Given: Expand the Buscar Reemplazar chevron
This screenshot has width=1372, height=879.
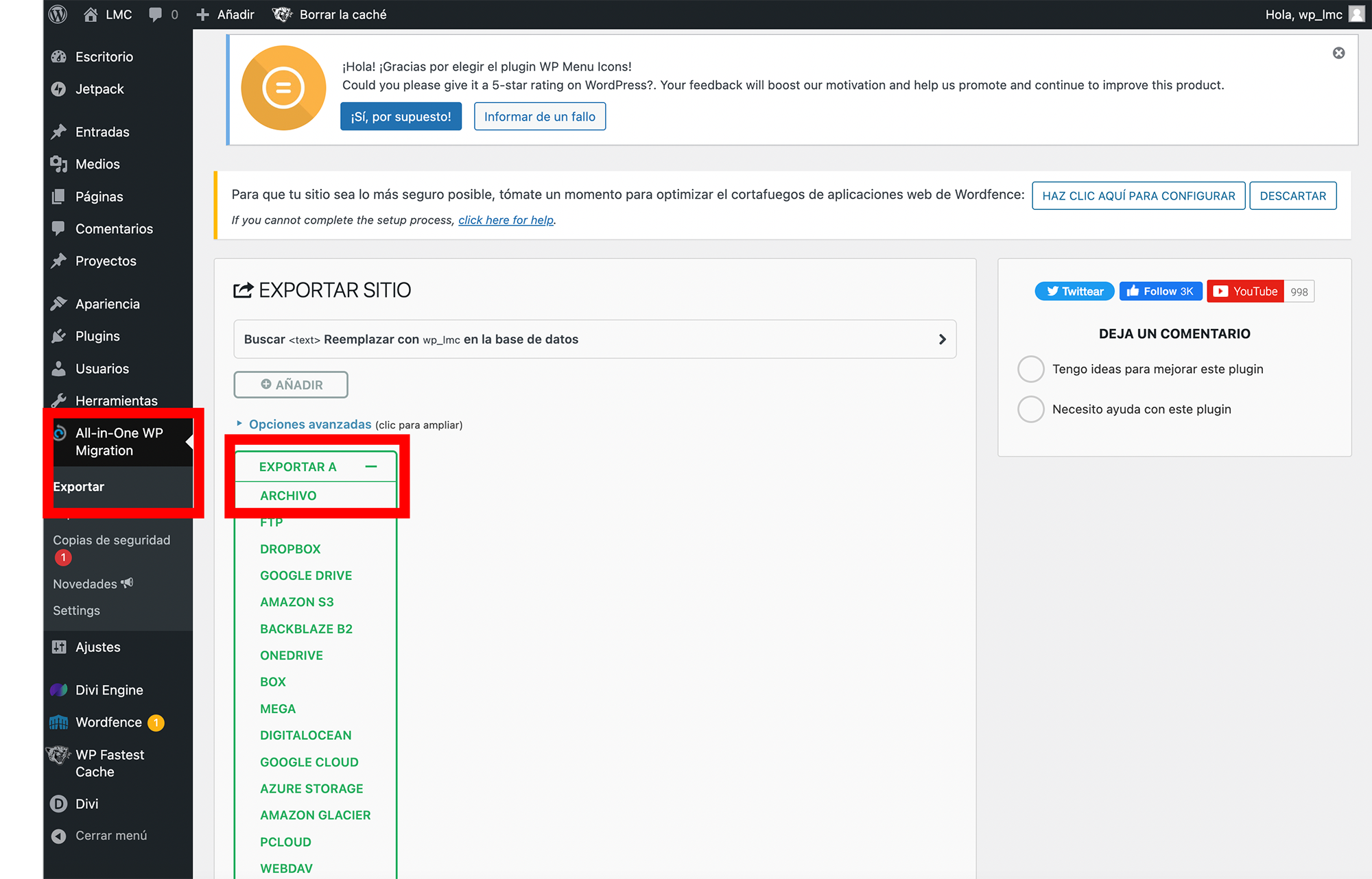Looking at the screenshot, I should (942, 339).
